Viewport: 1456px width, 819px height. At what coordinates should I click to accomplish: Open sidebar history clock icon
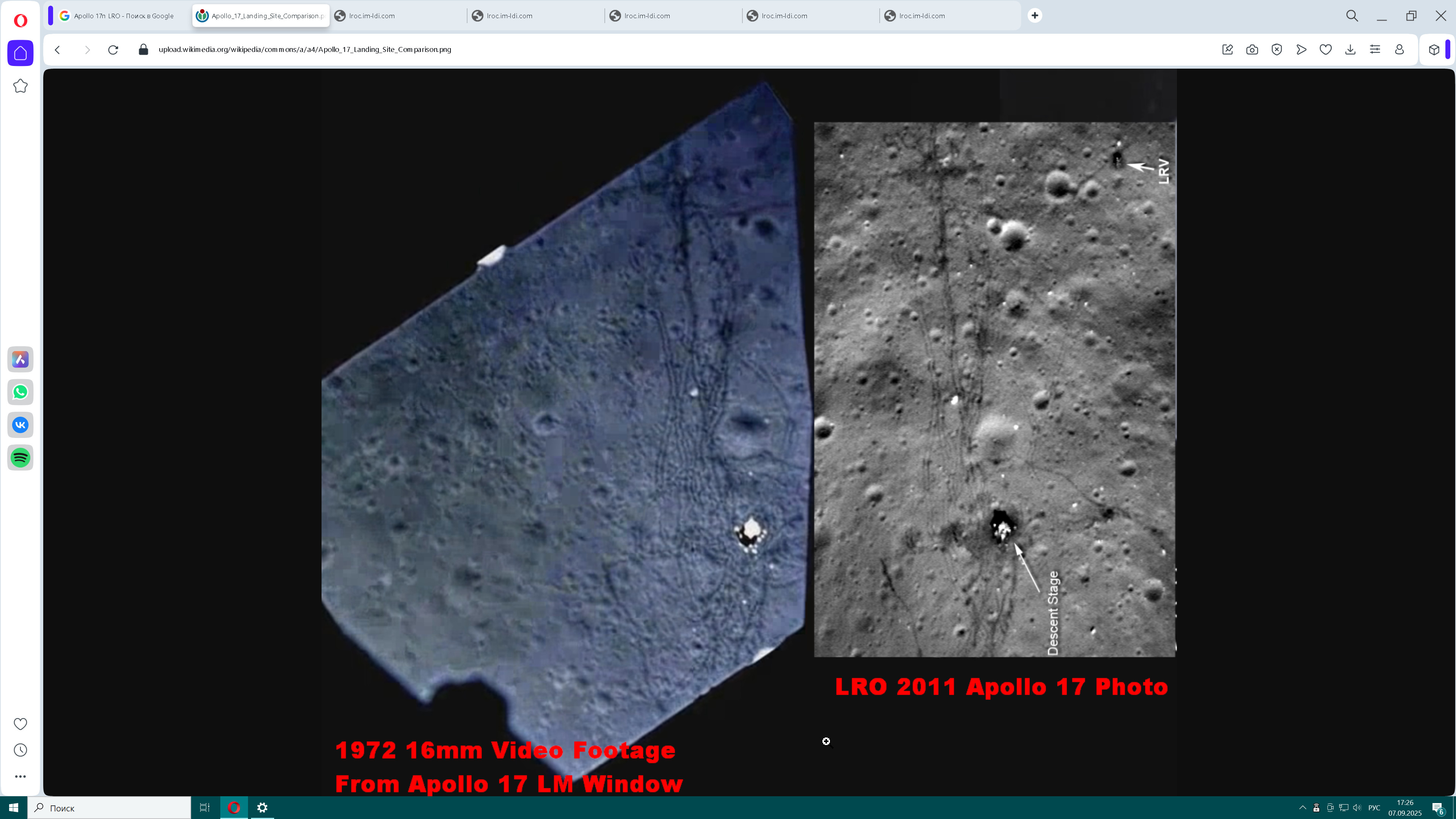click(20, 750)
